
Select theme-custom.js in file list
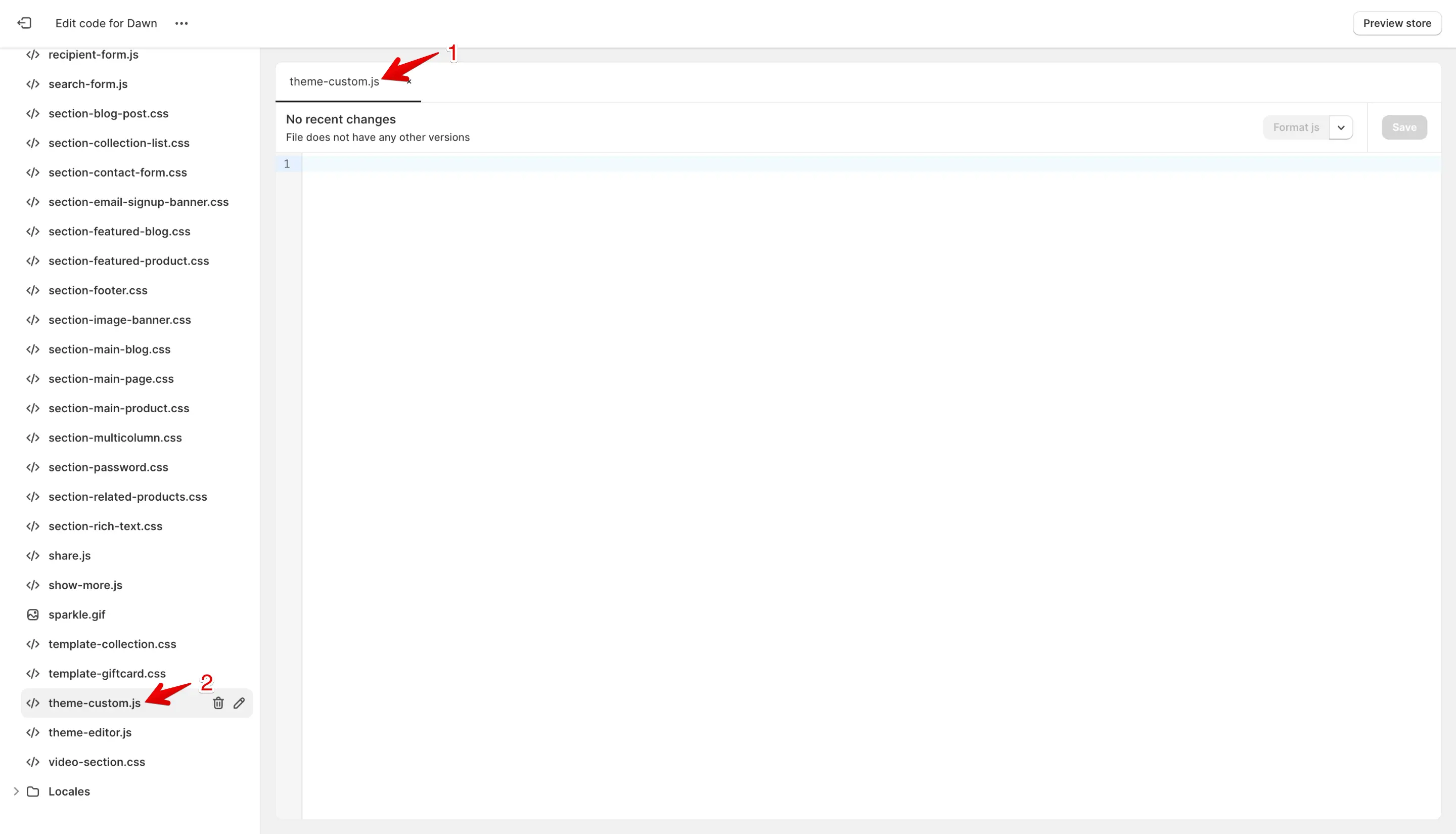95,703
